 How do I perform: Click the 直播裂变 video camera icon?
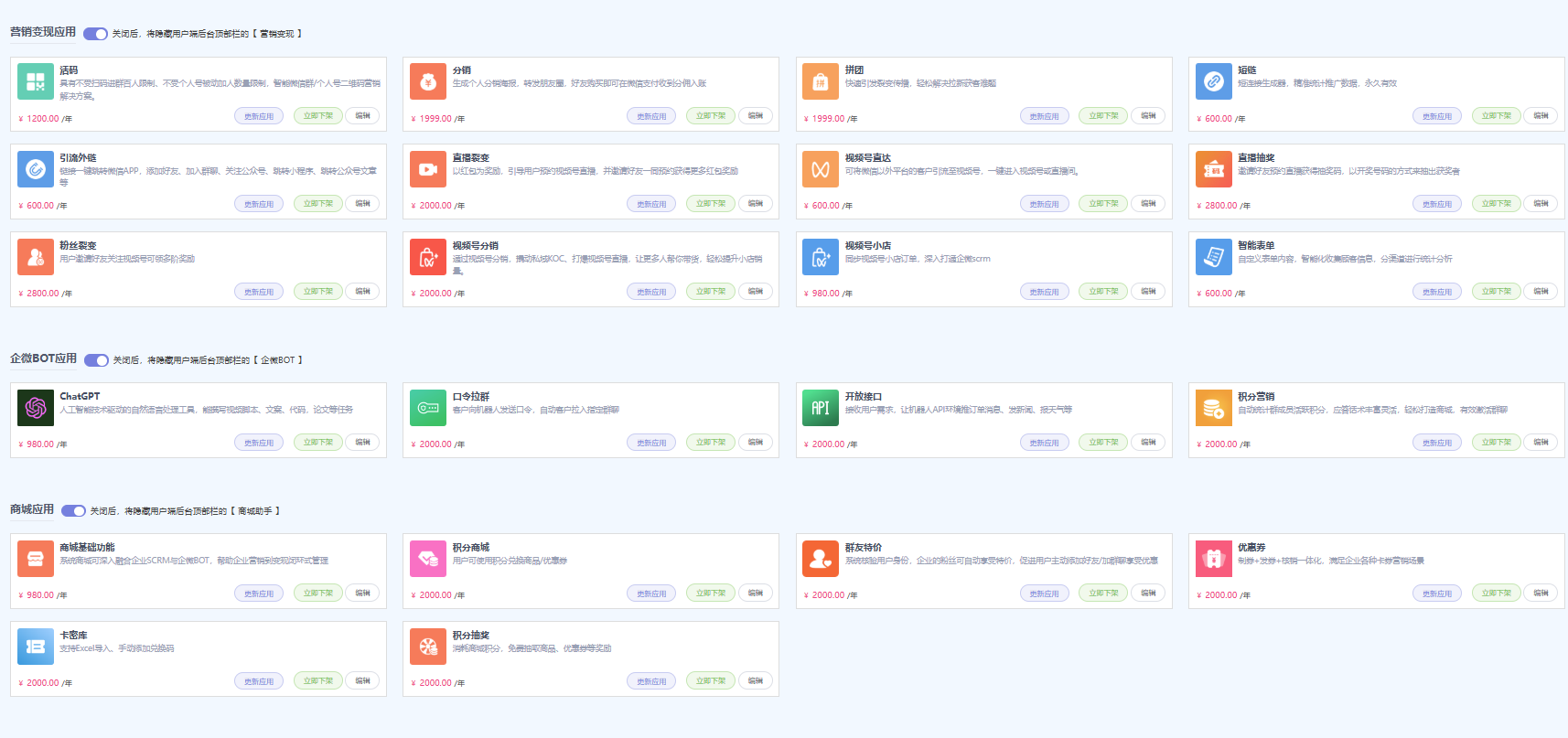(x=428, y=169)
